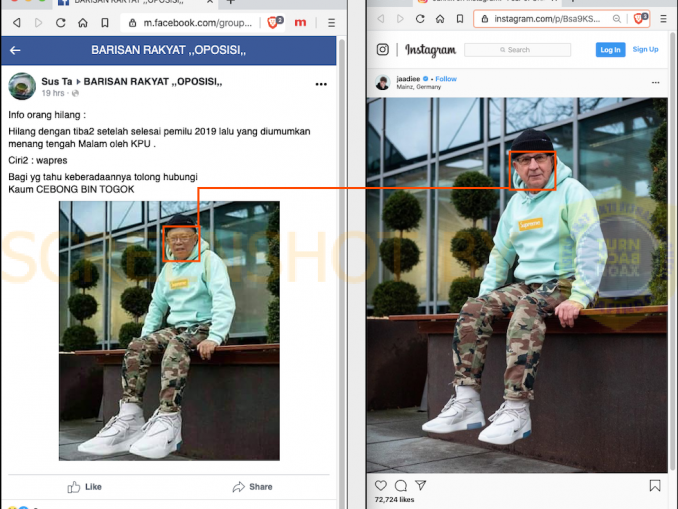Screen dimensions: 678x509
Task: Open the 19 hrs post timestamp
Action: coord(53,93)
